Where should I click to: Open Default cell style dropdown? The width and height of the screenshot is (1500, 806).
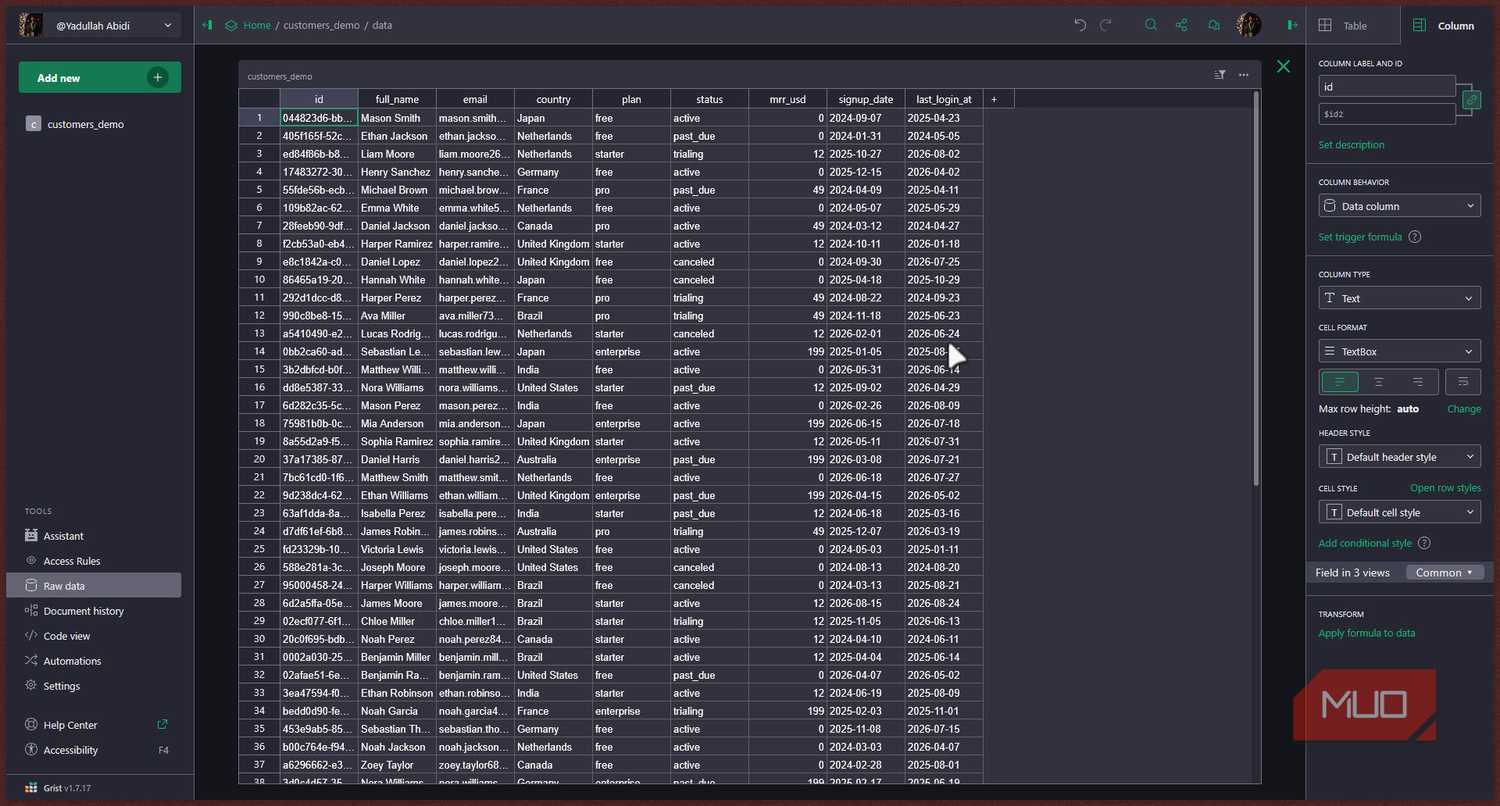coord(1399,512)
